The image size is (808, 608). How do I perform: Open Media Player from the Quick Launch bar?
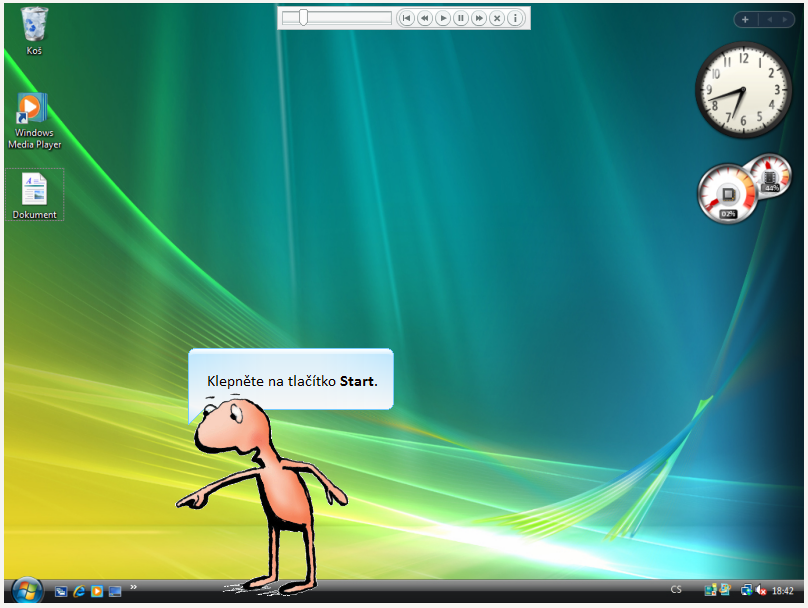[97, 591]
